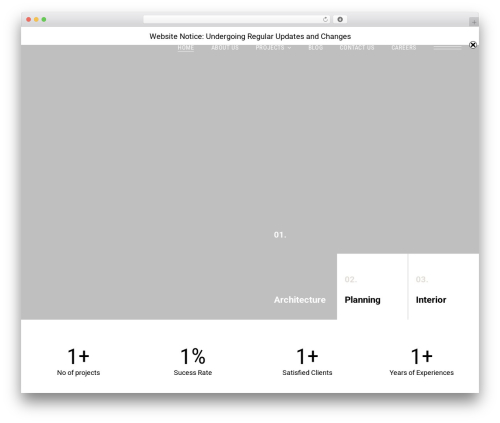Screen dimensions: 500x423
Task: Navigate to Contact Us
Action: pos(357,48)
